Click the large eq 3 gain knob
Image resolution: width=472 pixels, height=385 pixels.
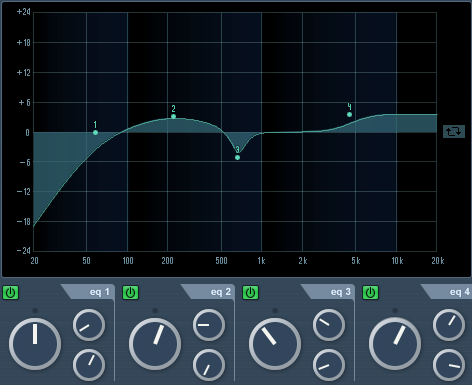coord(275,344)
